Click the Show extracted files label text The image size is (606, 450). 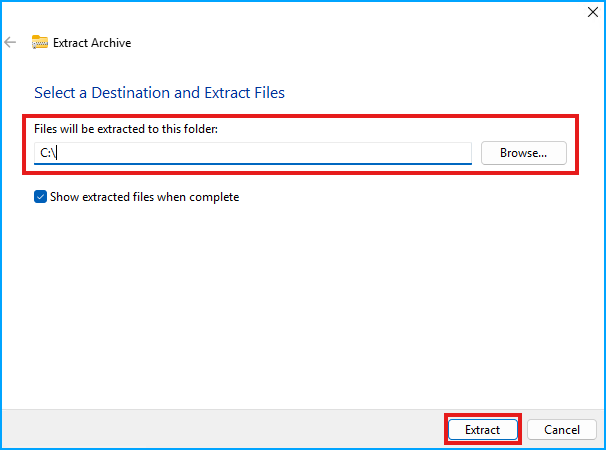pyautogui.click(x=145, y=197)
